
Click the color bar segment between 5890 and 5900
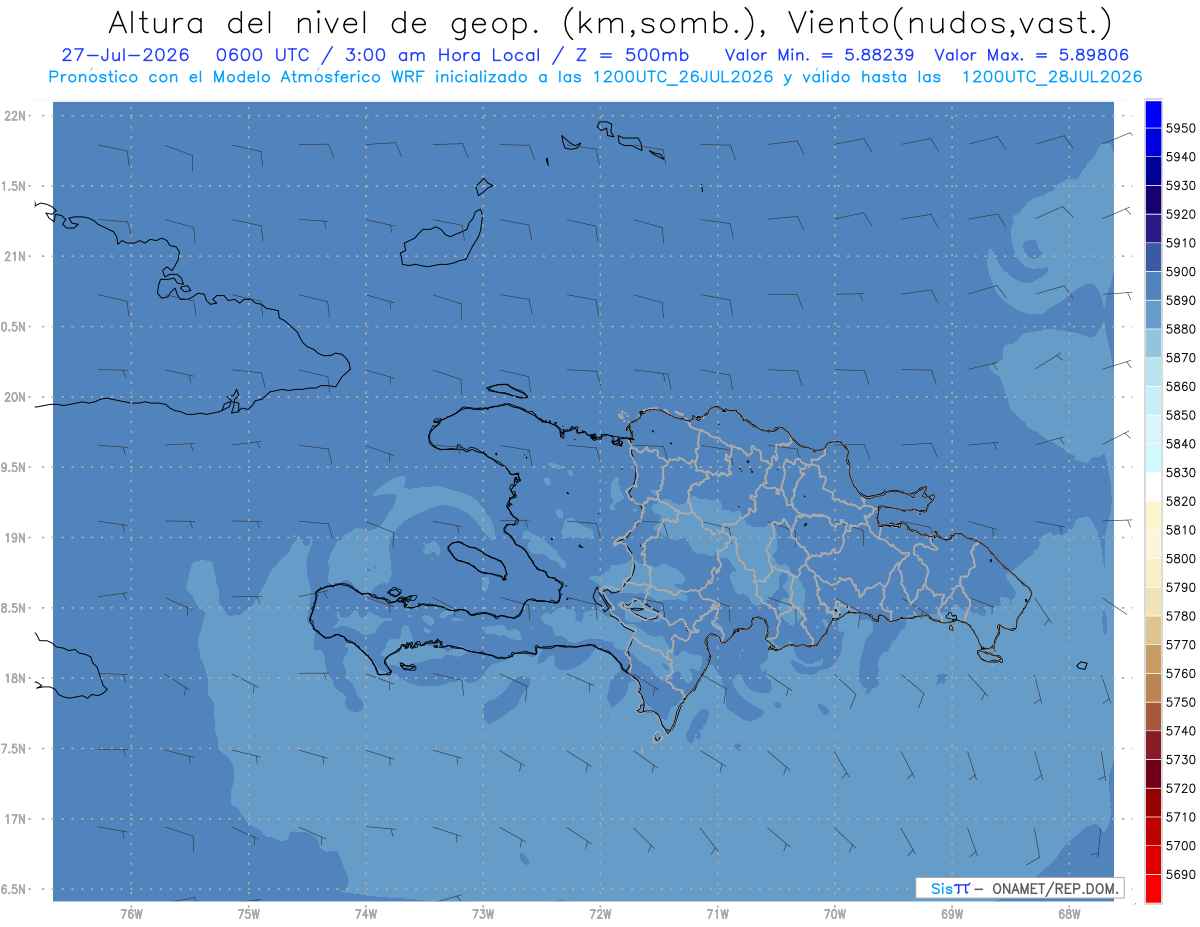[x=1153, y=286]
